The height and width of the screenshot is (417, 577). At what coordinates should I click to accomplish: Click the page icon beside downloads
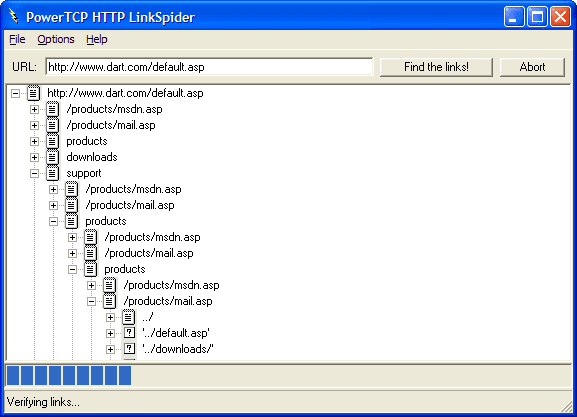(52, 157)
